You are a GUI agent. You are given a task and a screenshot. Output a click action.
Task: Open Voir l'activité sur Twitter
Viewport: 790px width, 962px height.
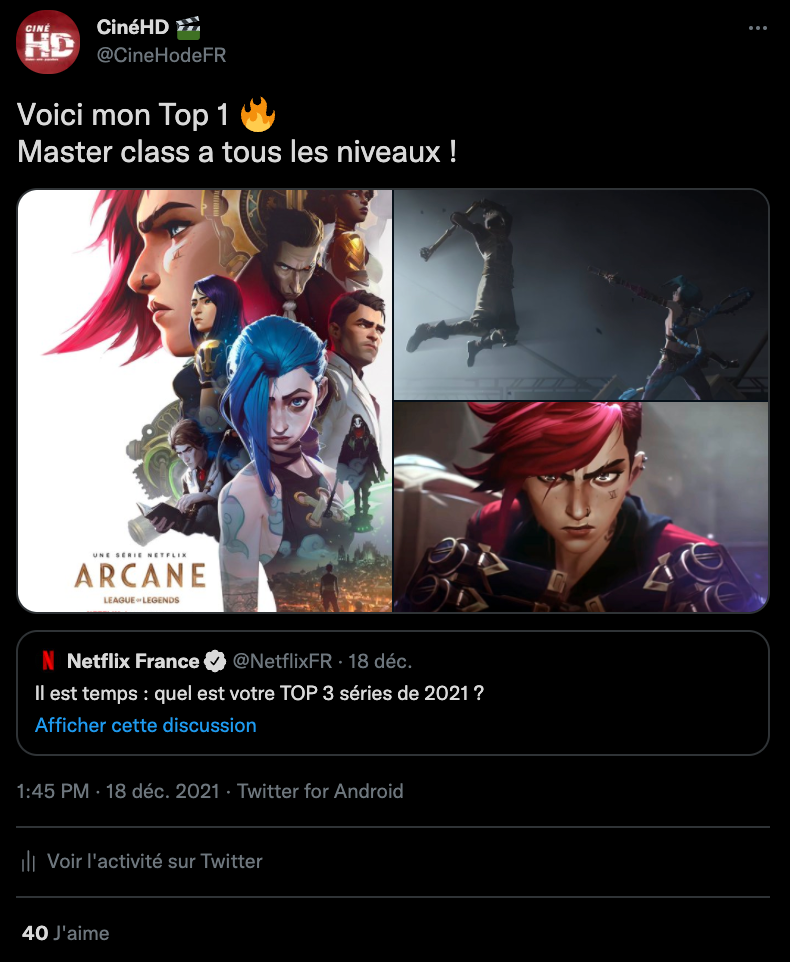155,861
